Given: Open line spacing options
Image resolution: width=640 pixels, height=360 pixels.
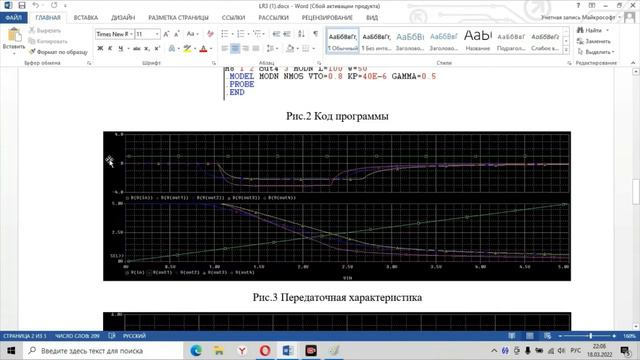Looking at the screenshot, I should 272,49.
